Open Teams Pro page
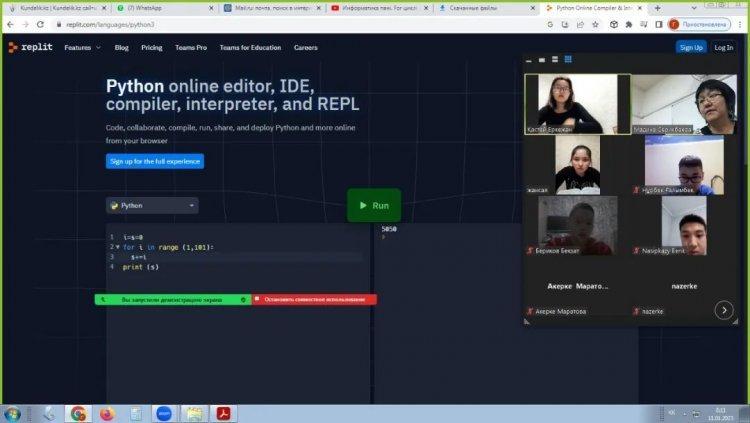This screenshot has height=423, width=750. click(191, 47)
